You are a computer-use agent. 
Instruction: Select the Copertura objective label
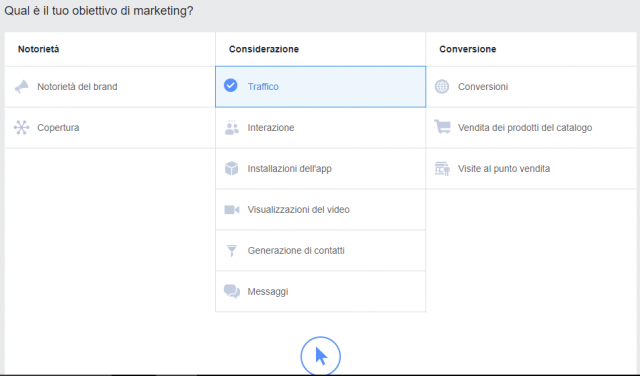pos(58,127)
